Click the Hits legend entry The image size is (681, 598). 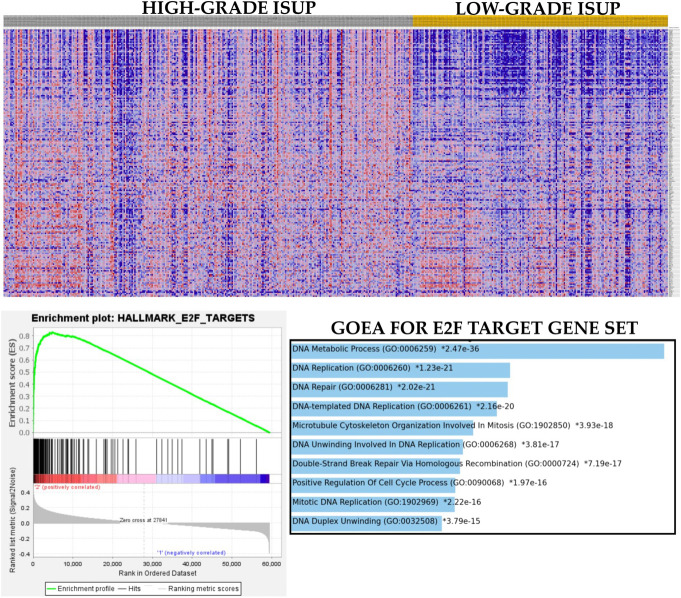point(136,586)
